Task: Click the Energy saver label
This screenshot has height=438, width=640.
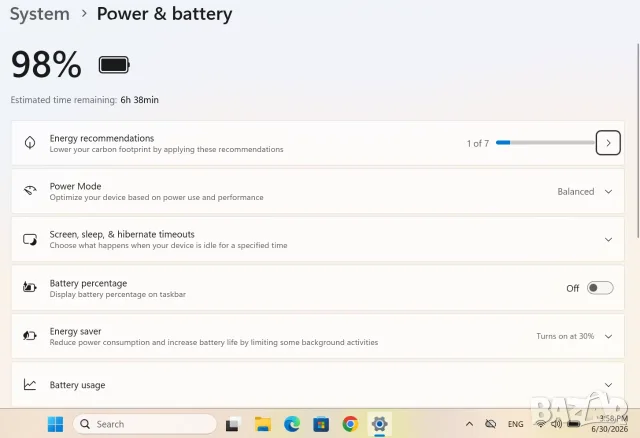Action: (76, 331)
